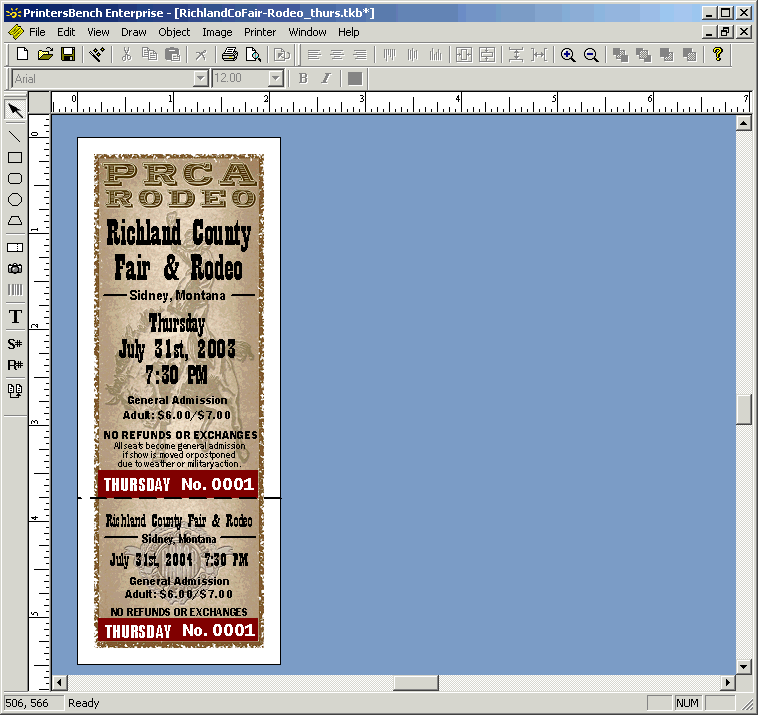Click the vertical scrollbar up arrow
758x715 pixels.
click(x=743, y=123)
